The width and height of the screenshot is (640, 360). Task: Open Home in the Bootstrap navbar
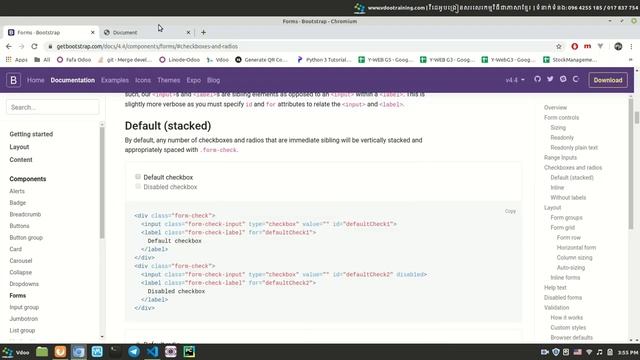[36, 80]
